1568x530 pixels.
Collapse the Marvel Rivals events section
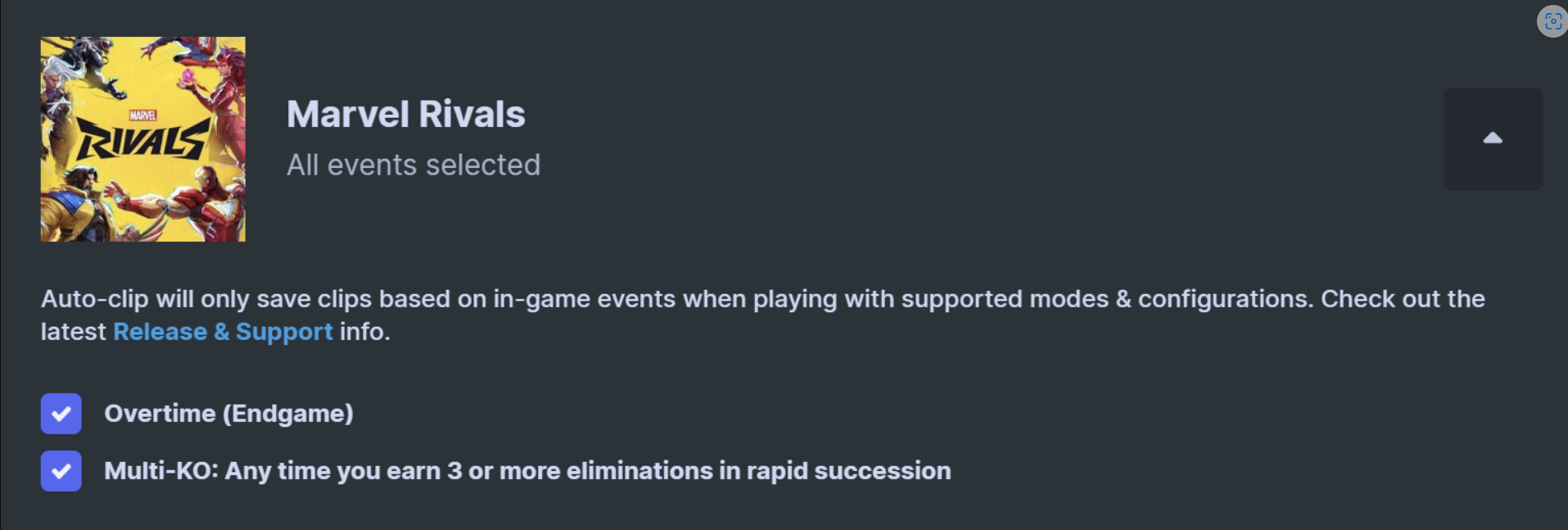tap(1493, 139)
